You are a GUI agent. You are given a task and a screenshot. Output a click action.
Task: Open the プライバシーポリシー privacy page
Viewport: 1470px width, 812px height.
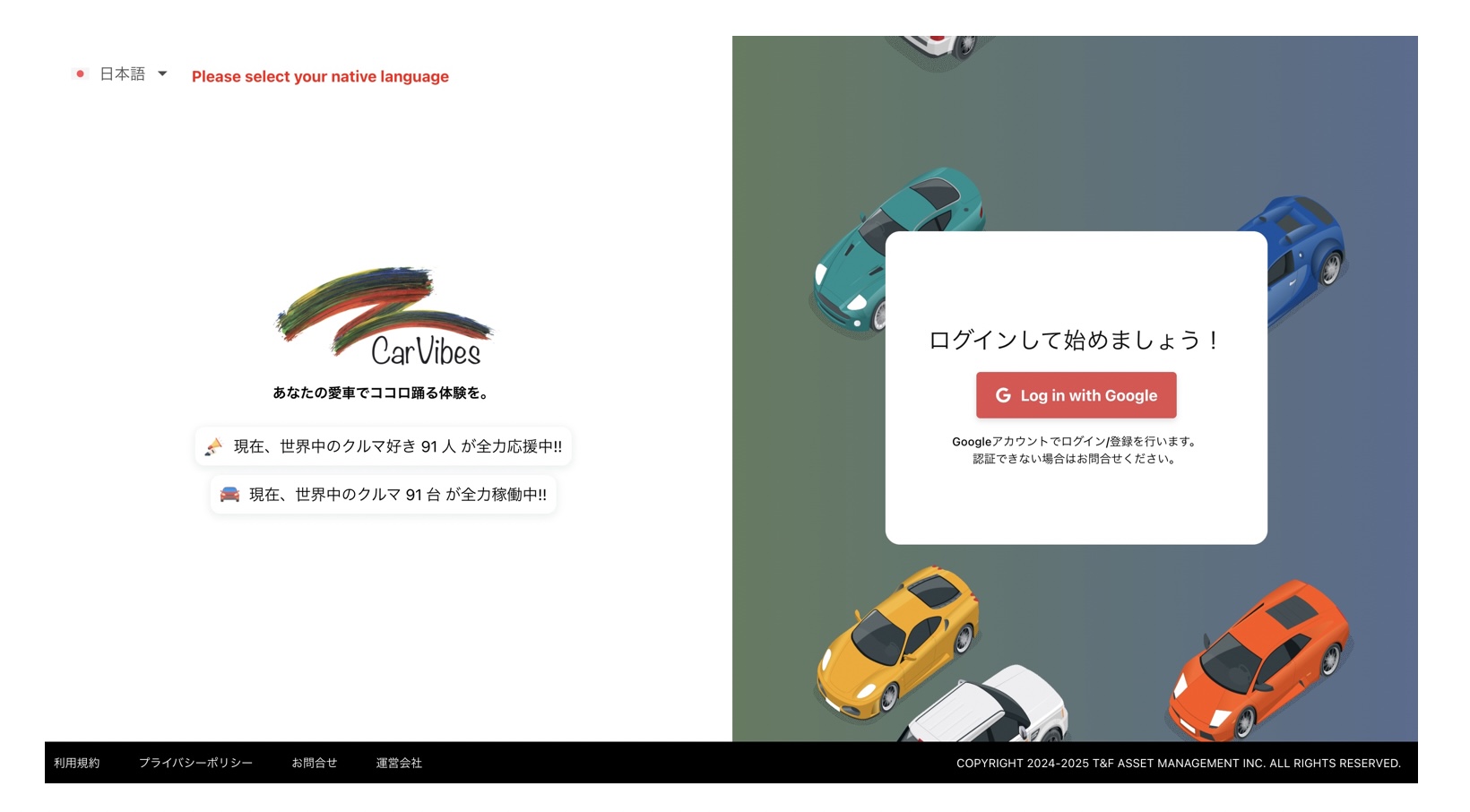[x=195, y=764]
